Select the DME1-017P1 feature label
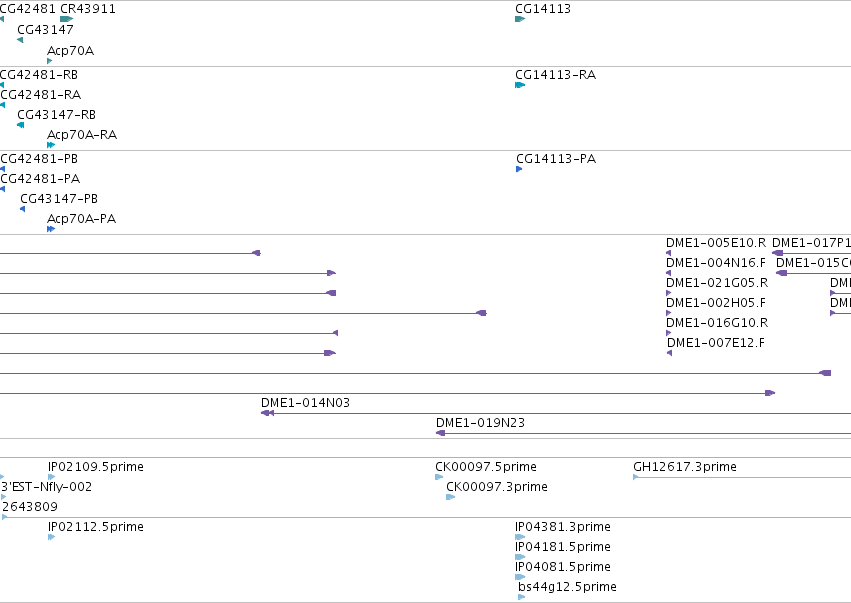851x603 pixels. [x=811, y=243]
